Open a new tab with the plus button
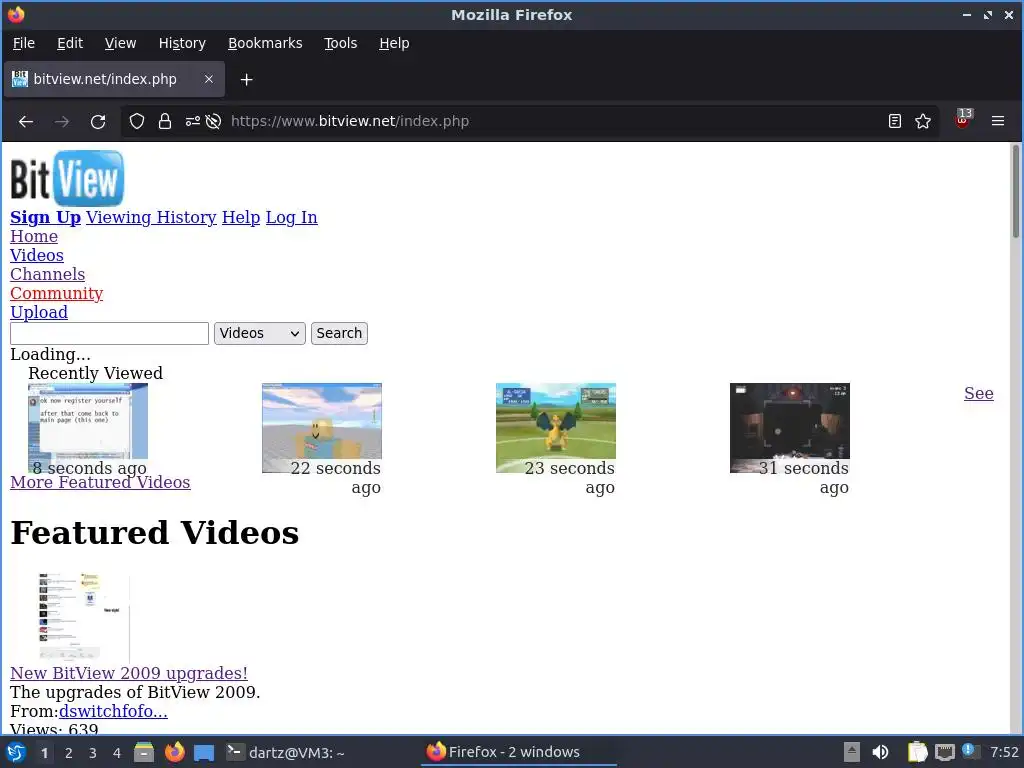The height and width of the screenshot is (768, 1024). [x=246, y=80]
